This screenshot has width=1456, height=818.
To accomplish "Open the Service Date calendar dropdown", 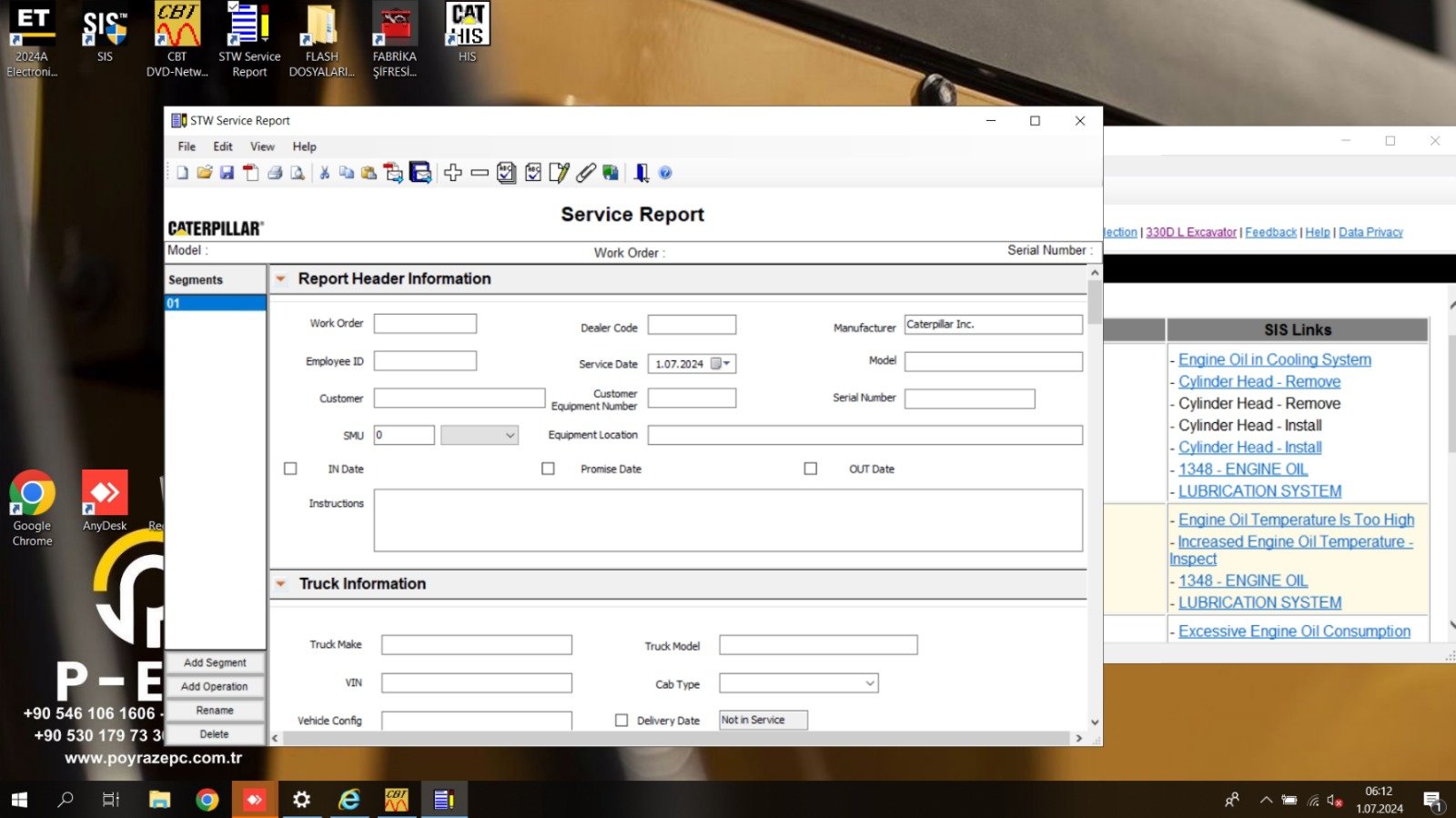I will pyautogui.click(x=721, y=363).
